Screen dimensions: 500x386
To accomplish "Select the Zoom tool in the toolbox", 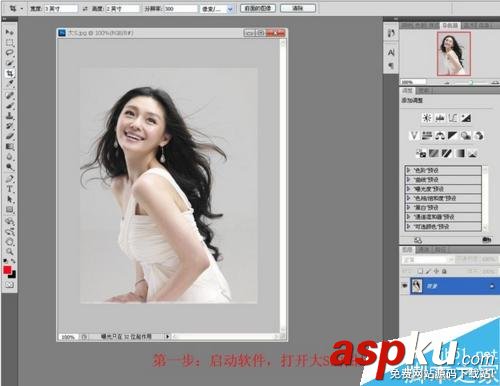I will pos(9,251).
